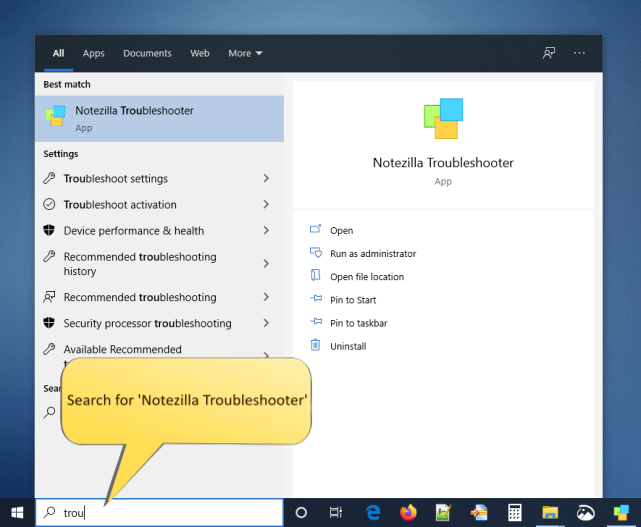The image size is (641, 527).
Task: Click the Open action
Action: 341,231
